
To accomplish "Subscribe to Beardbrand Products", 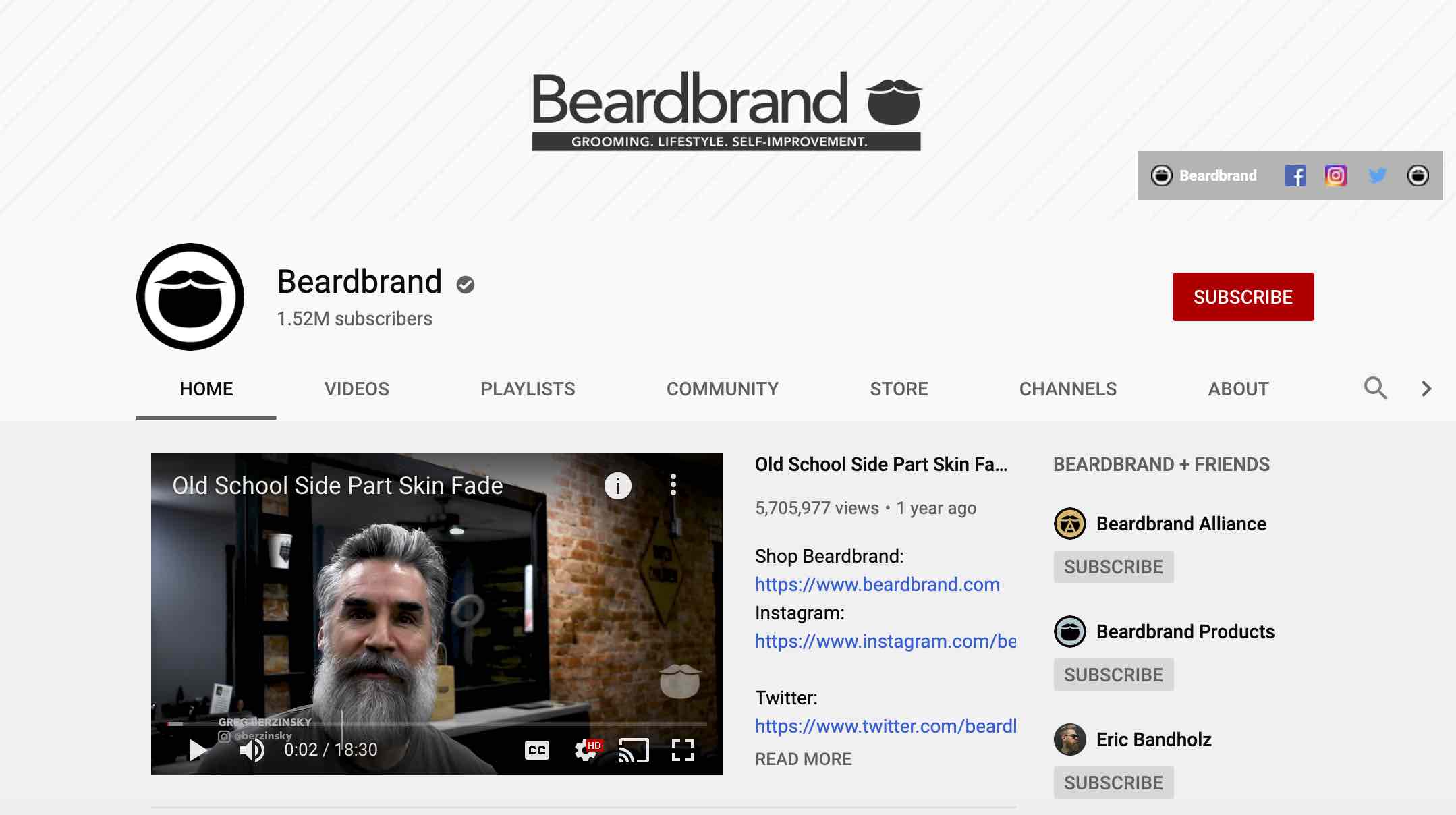I will click(1113, 675).
